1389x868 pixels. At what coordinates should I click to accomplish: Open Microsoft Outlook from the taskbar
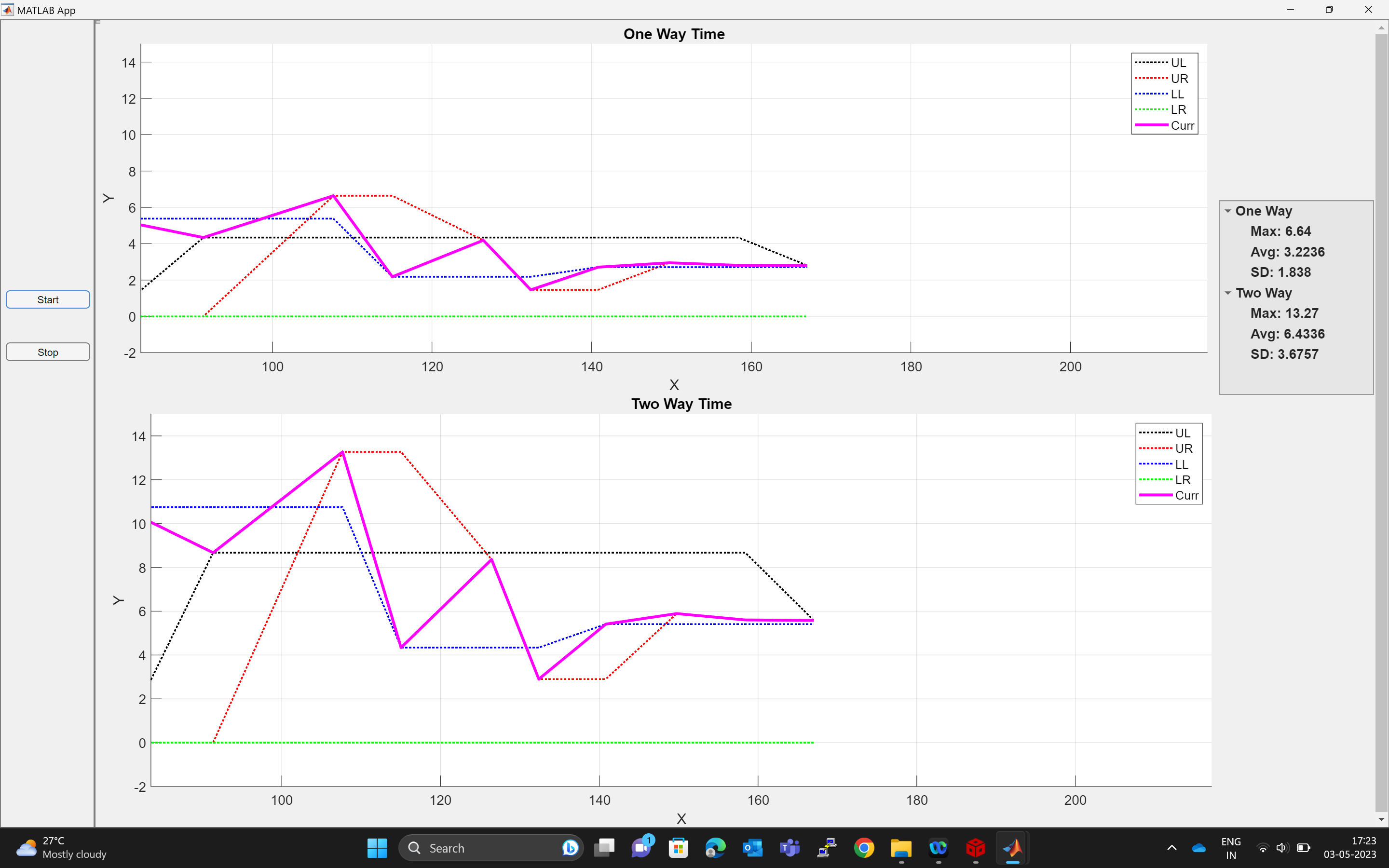pos(752,848)
